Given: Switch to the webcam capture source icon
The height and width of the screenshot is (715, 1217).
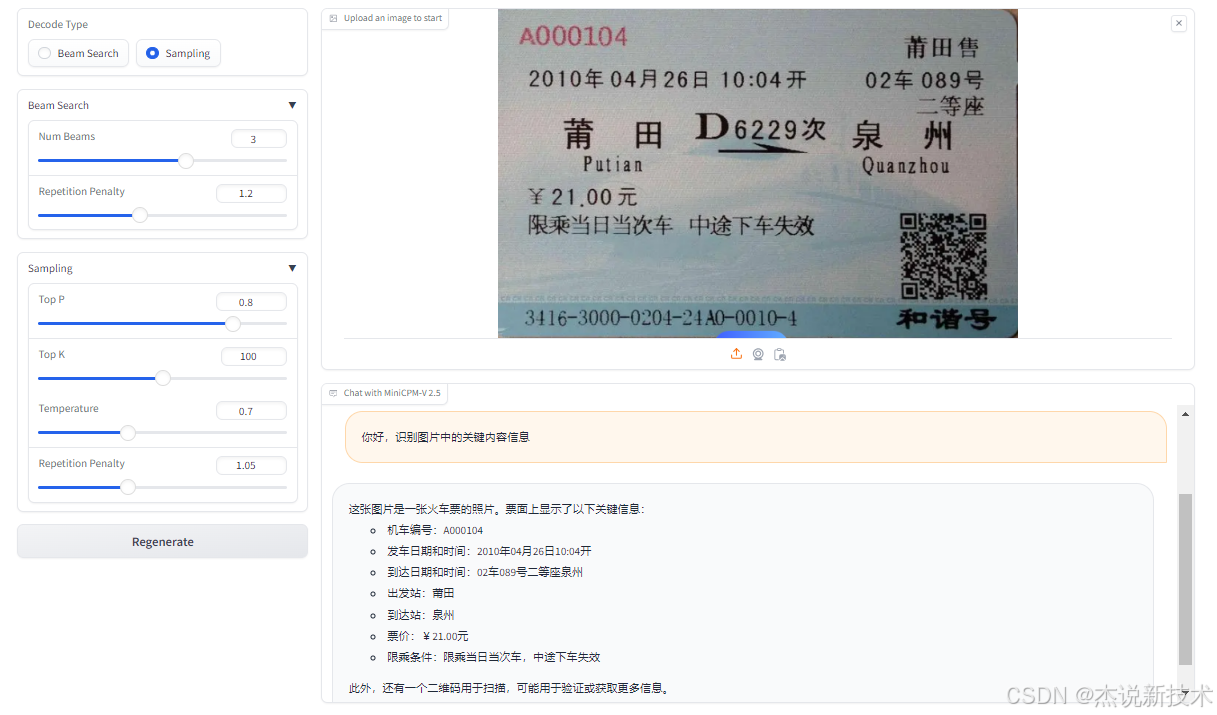Looking at the screenshot, I should tap(758, 354).
